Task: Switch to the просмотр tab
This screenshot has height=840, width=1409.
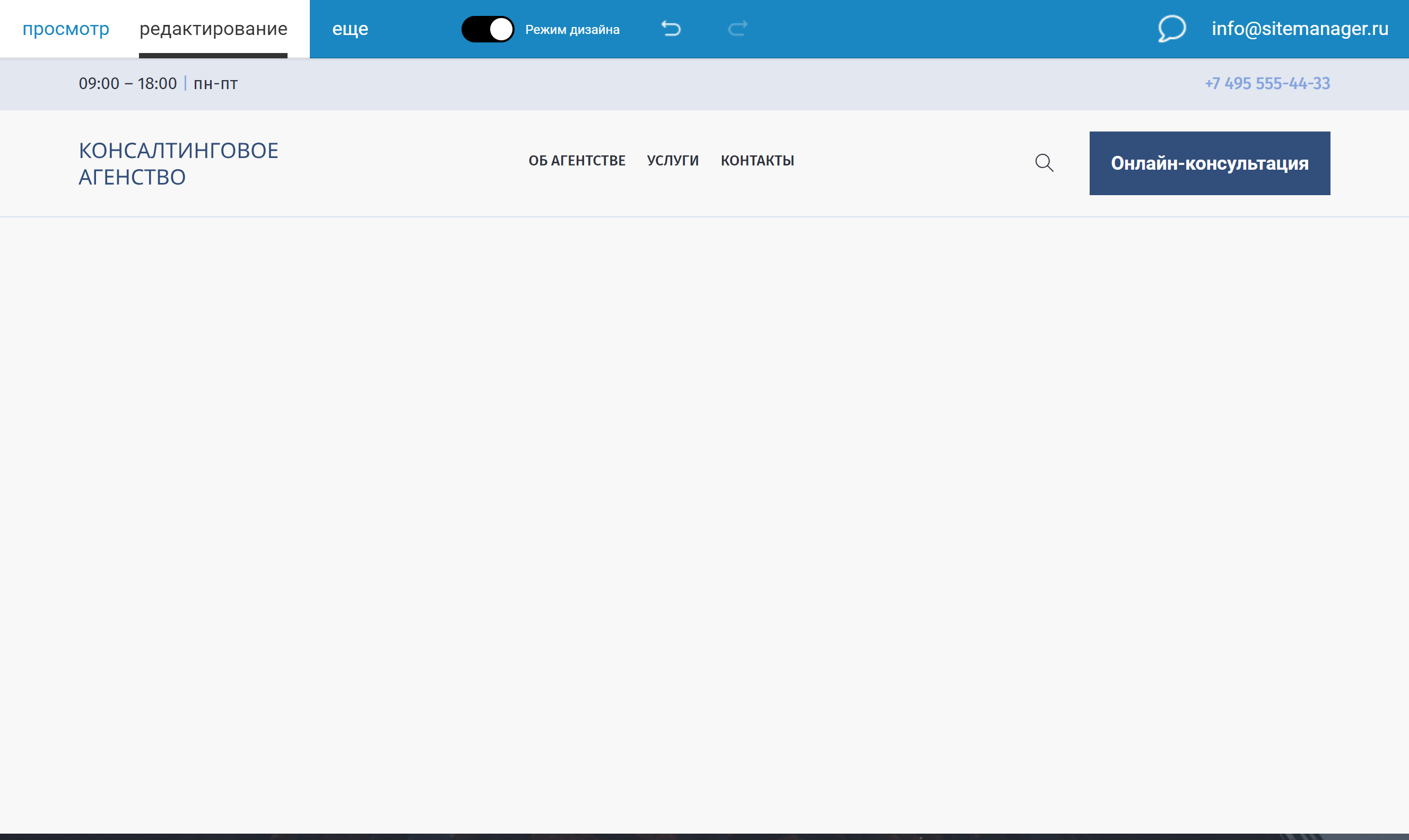Action: point(66,28)
